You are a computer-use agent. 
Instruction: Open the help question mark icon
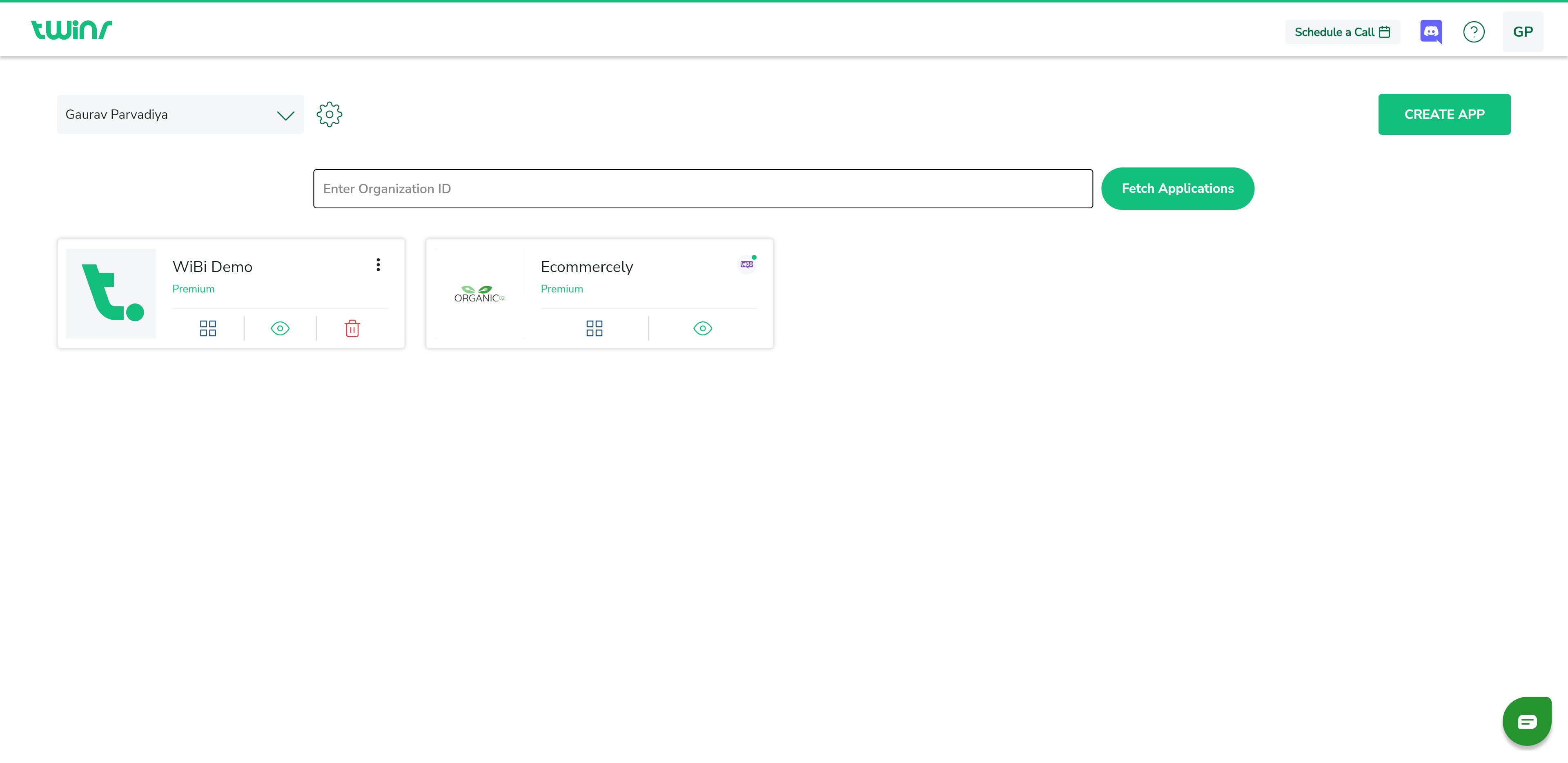(1473, 32)
